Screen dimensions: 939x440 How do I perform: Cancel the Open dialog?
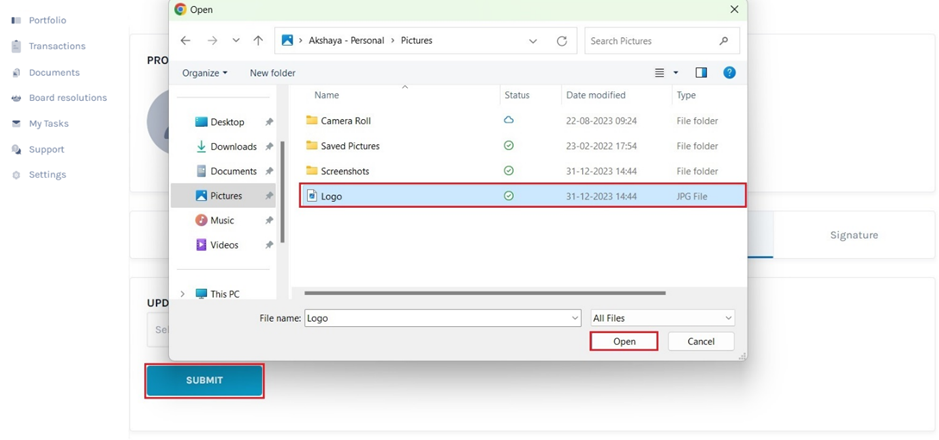tap(701, 341)
